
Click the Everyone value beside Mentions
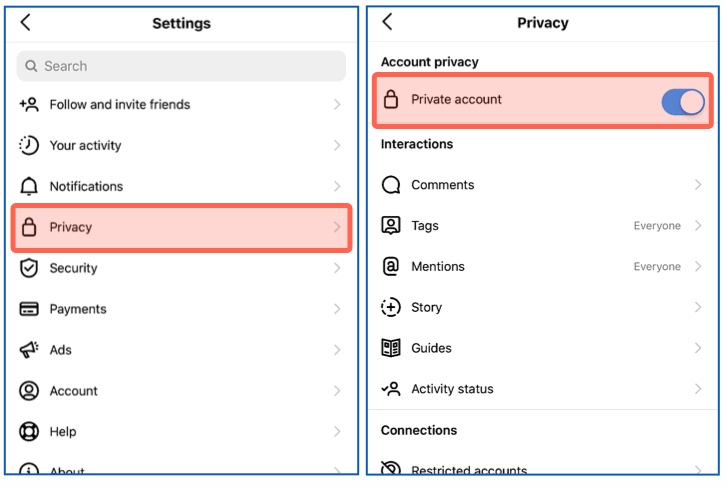click(657, 267)
